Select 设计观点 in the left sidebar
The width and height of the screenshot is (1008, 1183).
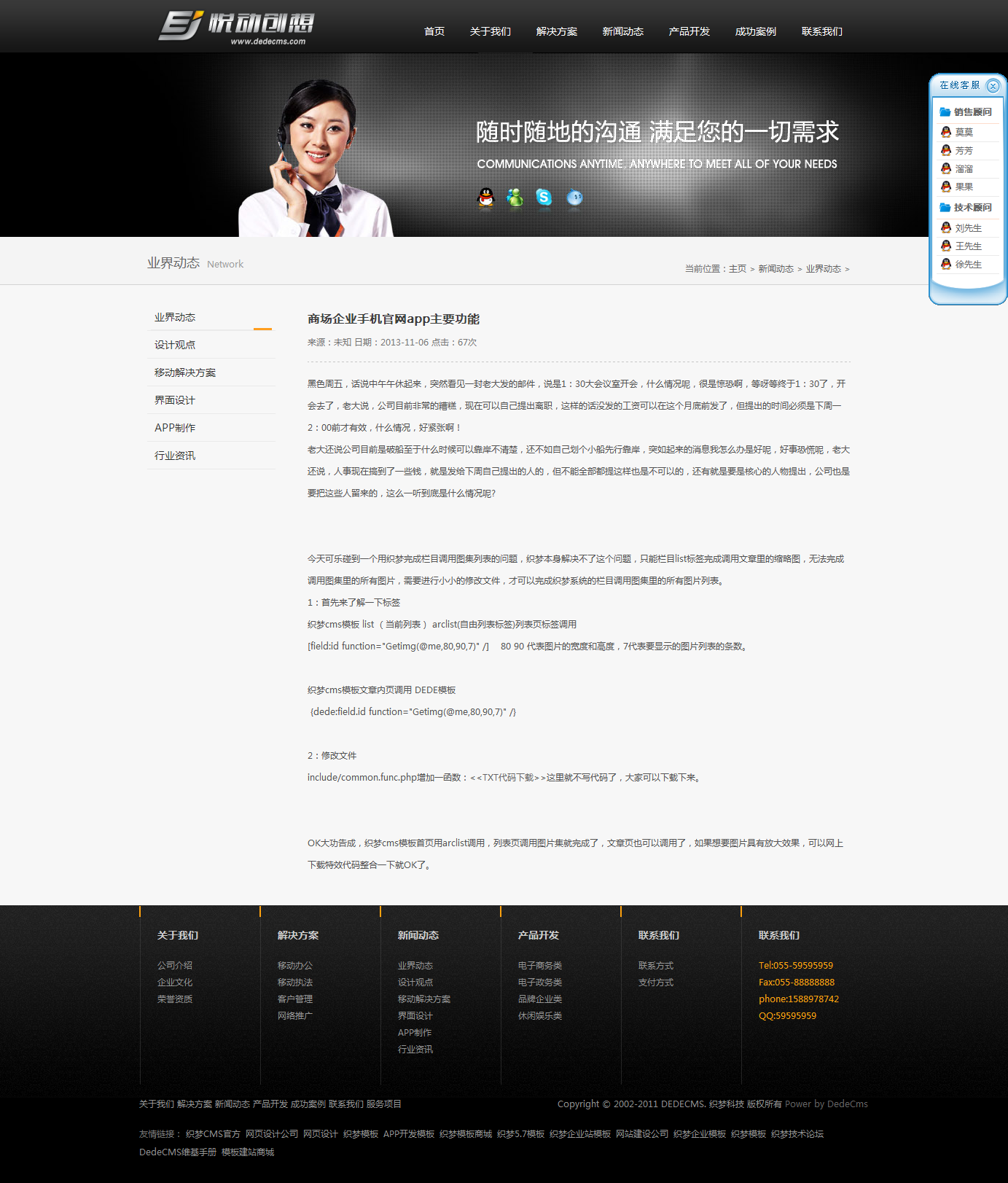(175, 345)
